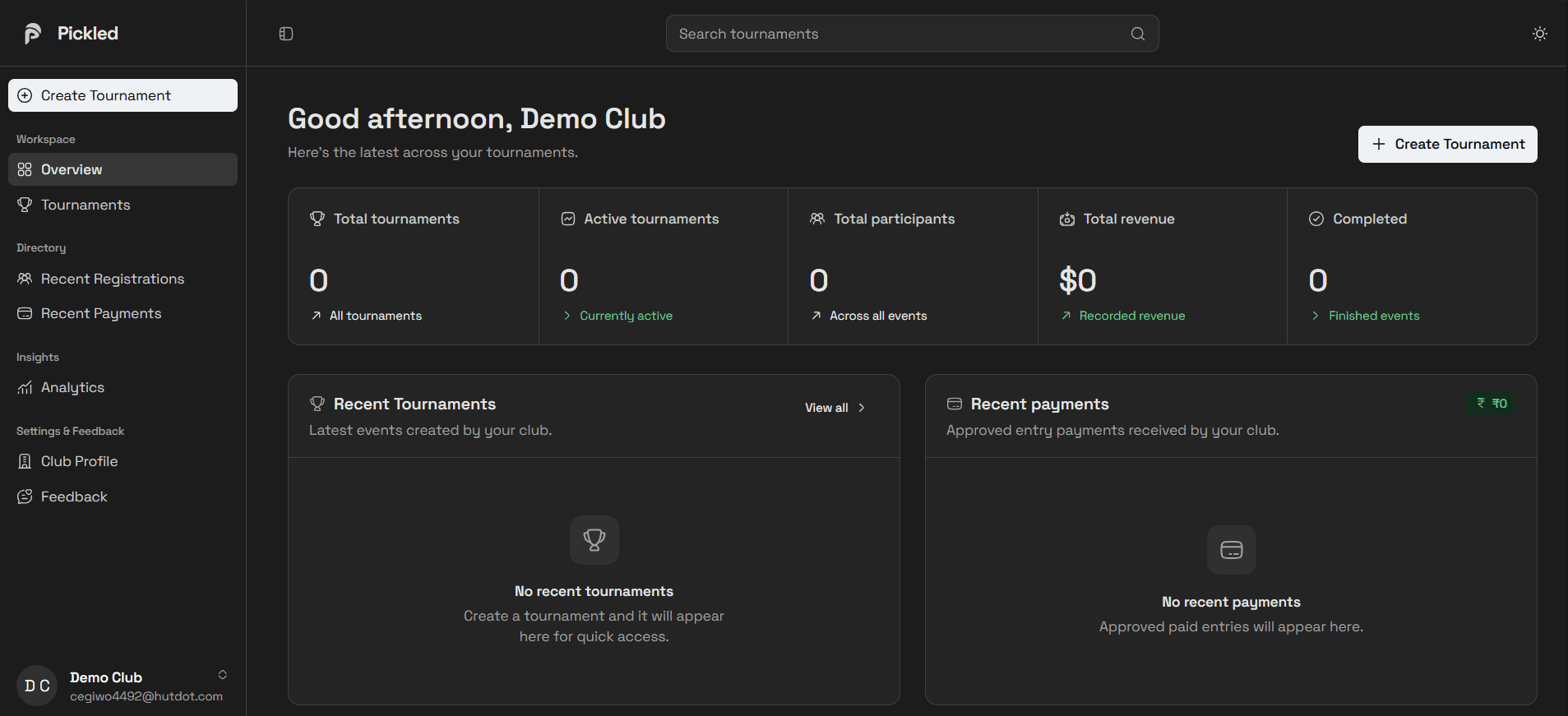
Task: Click sidebar Create Tournament button
Action: [123, 95]
